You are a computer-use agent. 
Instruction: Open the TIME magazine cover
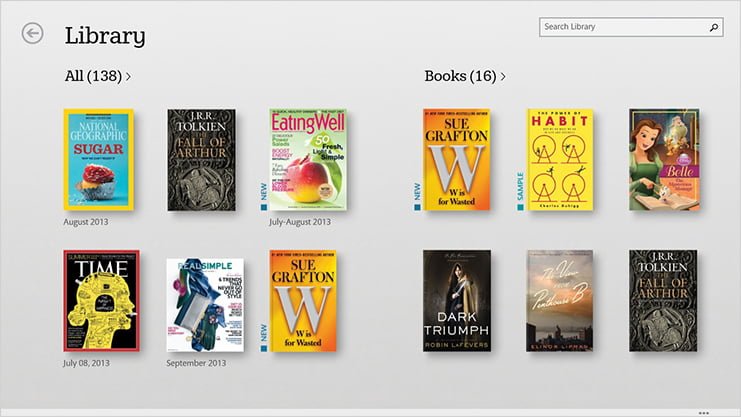[x=101, y=300]
